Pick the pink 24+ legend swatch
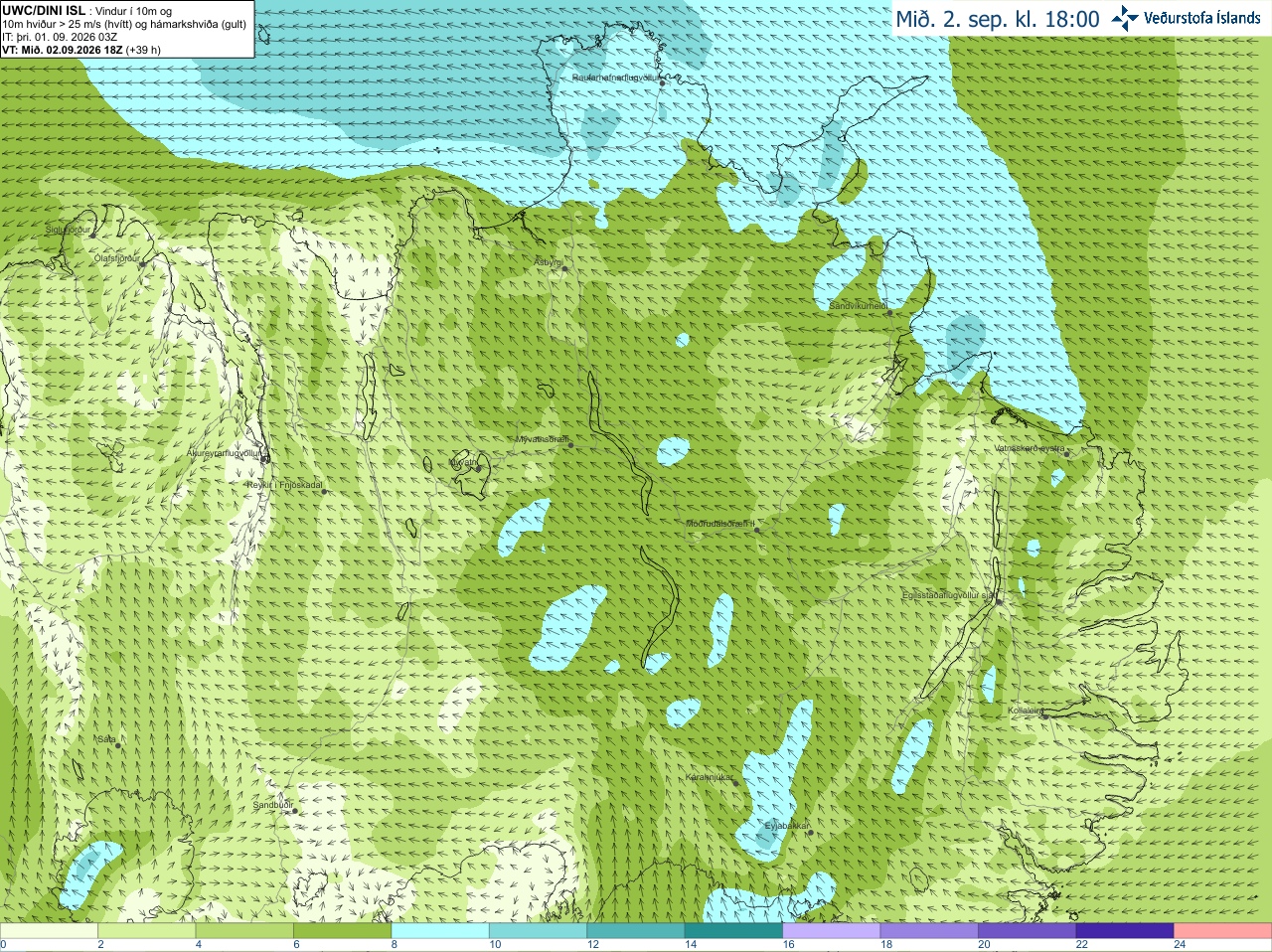This screenshot has height=952, width=1272. tap(1222, 931)
